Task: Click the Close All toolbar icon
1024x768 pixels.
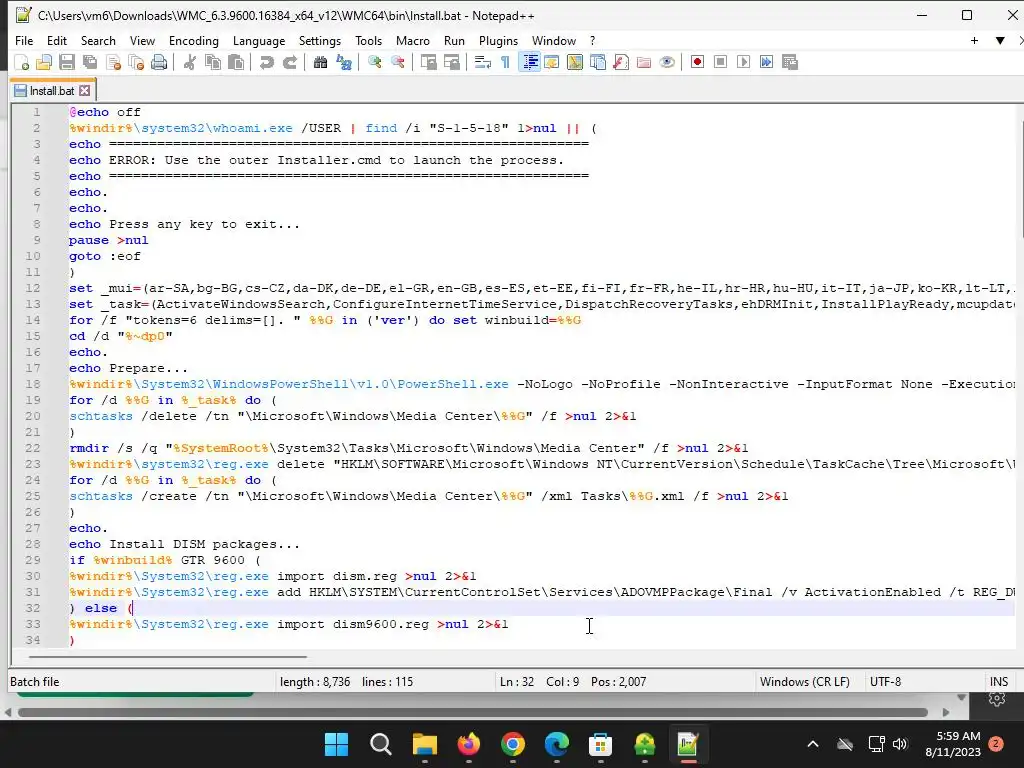Action: click(136, 62)
